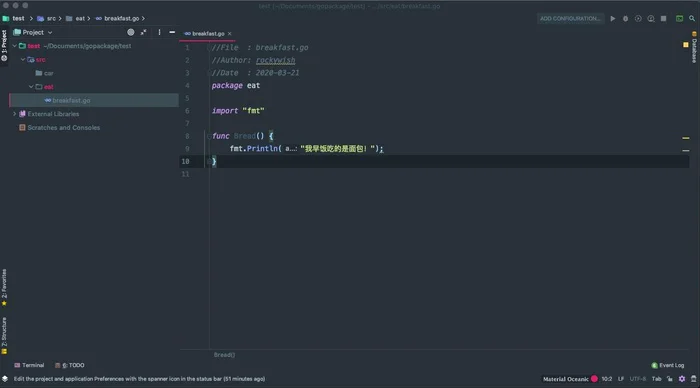Click rockywish author name in comment
700x388 pixels.
pos(275,60)
